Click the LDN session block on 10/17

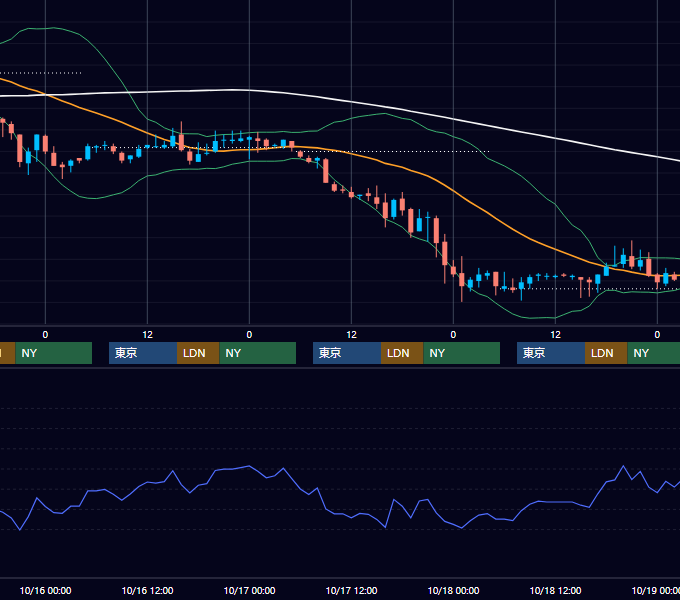point(402,353)
